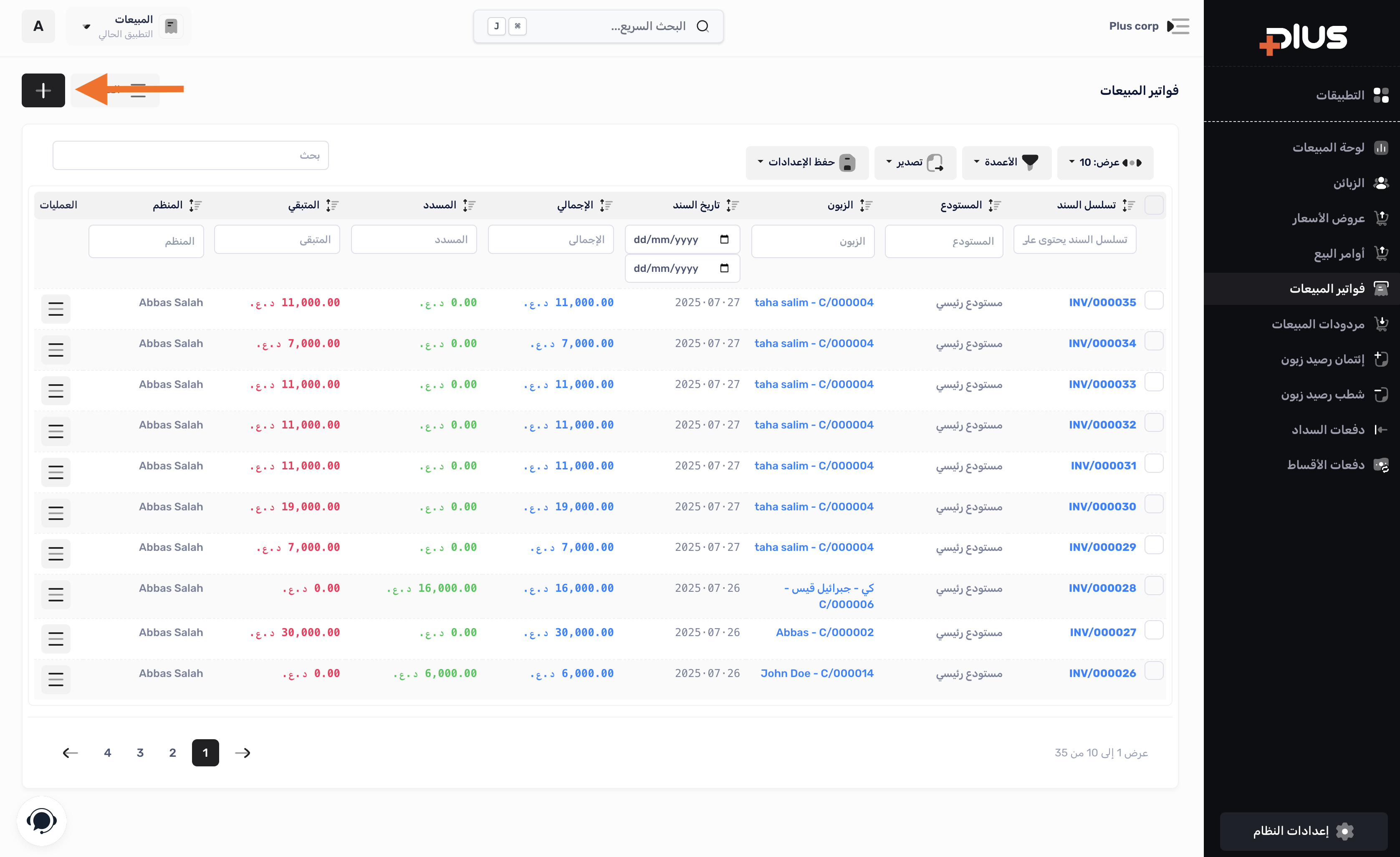
Task: Open المبيعات current application switcher
Action: 128,26
